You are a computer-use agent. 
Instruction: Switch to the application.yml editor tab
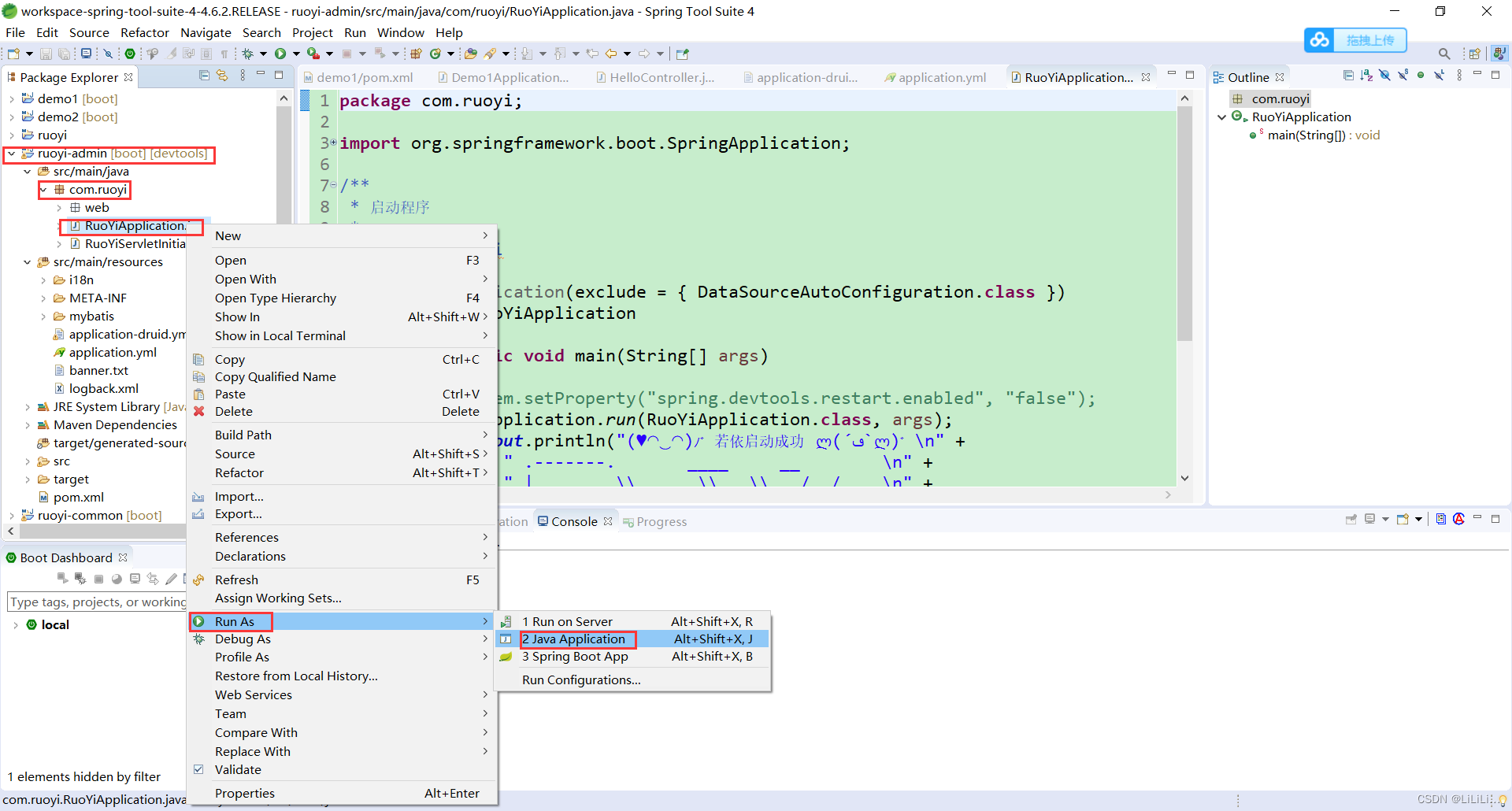(x=936, y=77)
